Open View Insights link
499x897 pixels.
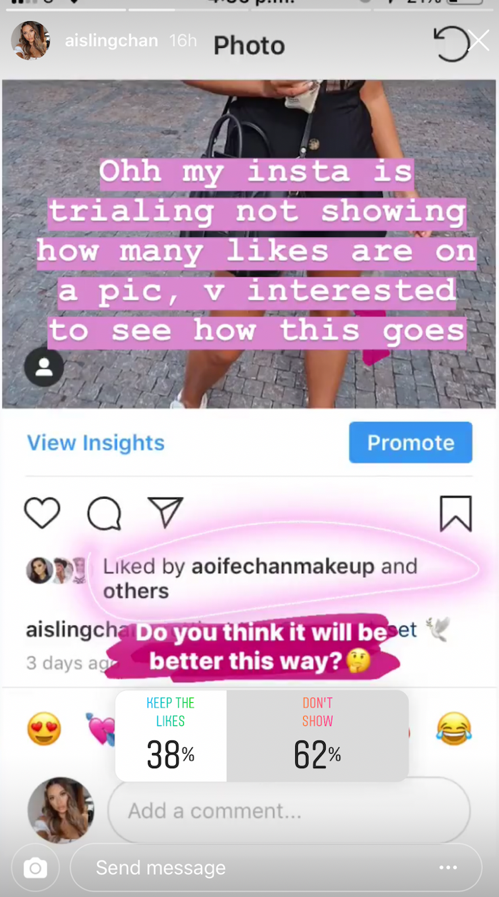click(x=96, y=443)
